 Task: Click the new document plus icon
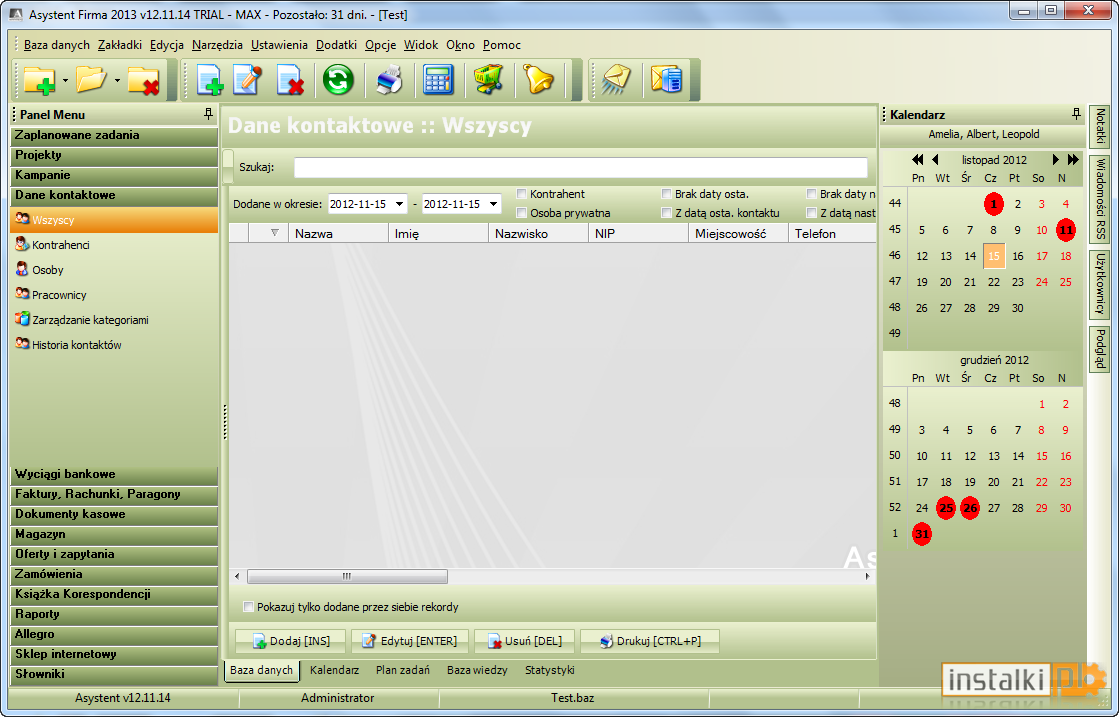(x=209, y=79)
